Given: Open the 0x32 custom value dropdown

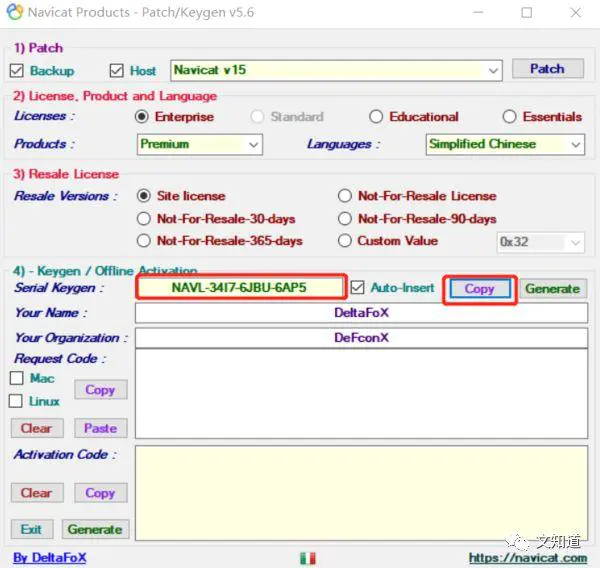Looking at the screenshot, I should [x=541, y=242].
